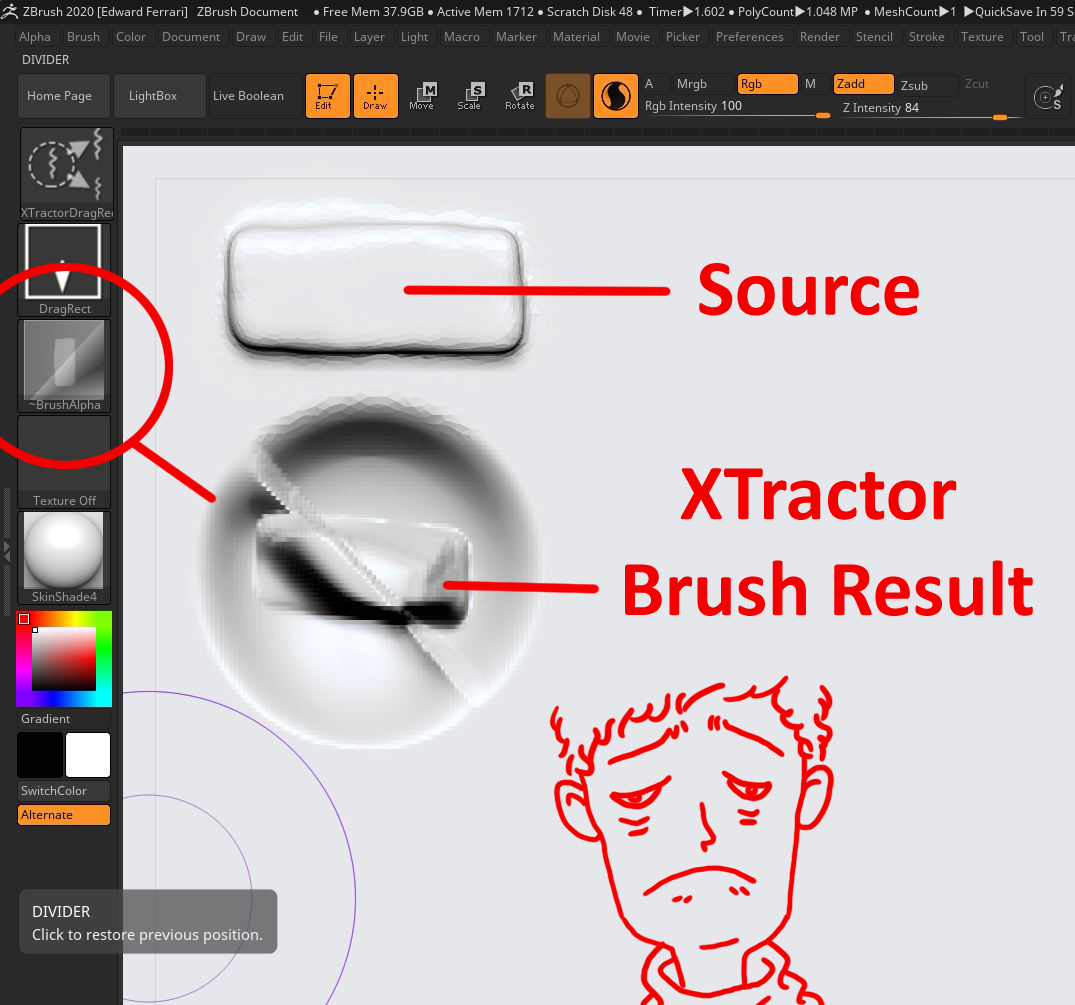Open the Home Page button

(x=64, y=96)
